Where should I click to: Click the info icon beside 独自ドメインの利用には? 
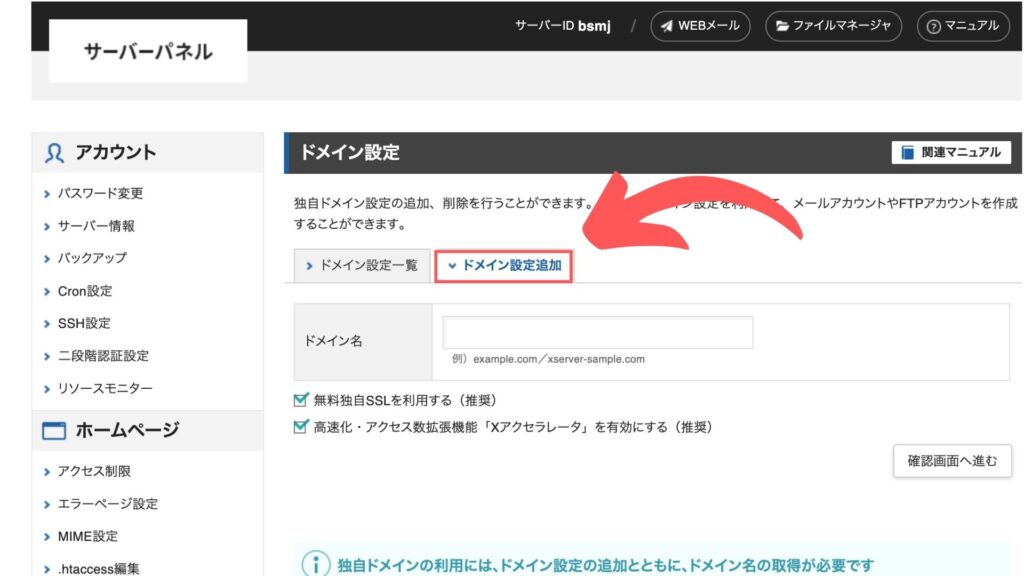[316, 564]
